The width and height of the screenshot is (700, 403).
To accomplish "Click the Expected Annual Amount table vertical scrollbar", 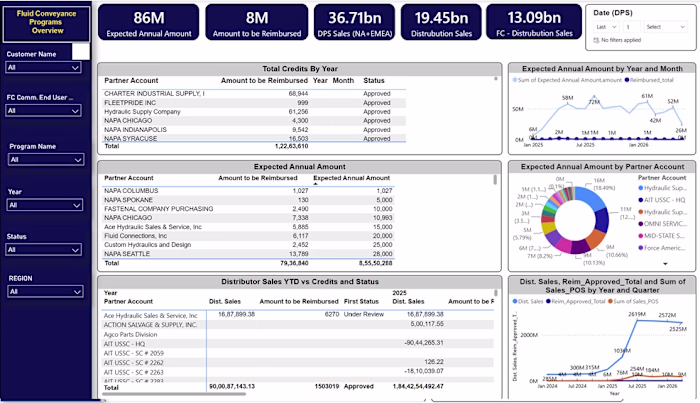I will [x=495, y=179].
